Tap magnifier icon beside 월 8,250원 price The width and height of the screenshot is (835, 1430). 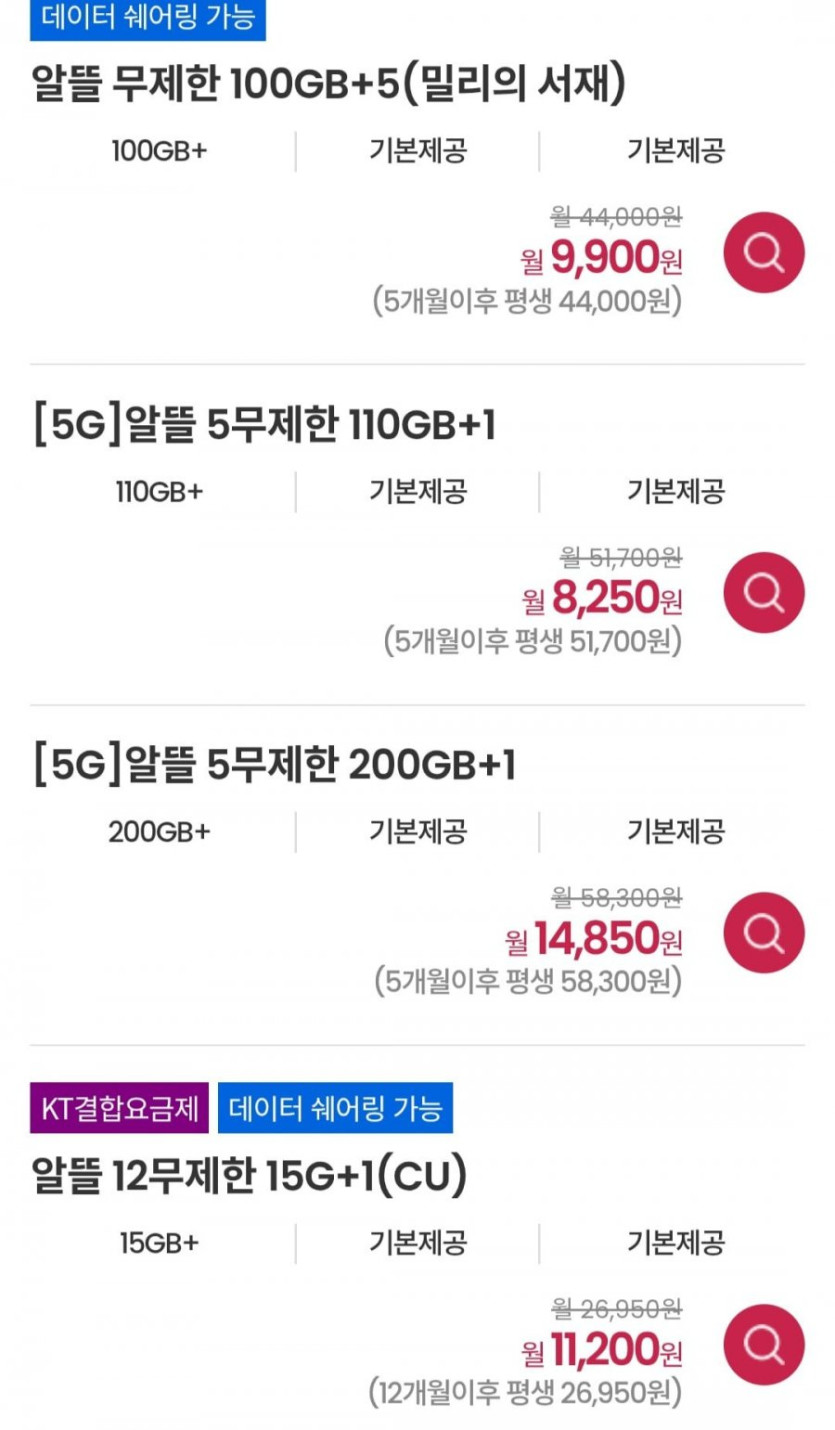(764, 592)
